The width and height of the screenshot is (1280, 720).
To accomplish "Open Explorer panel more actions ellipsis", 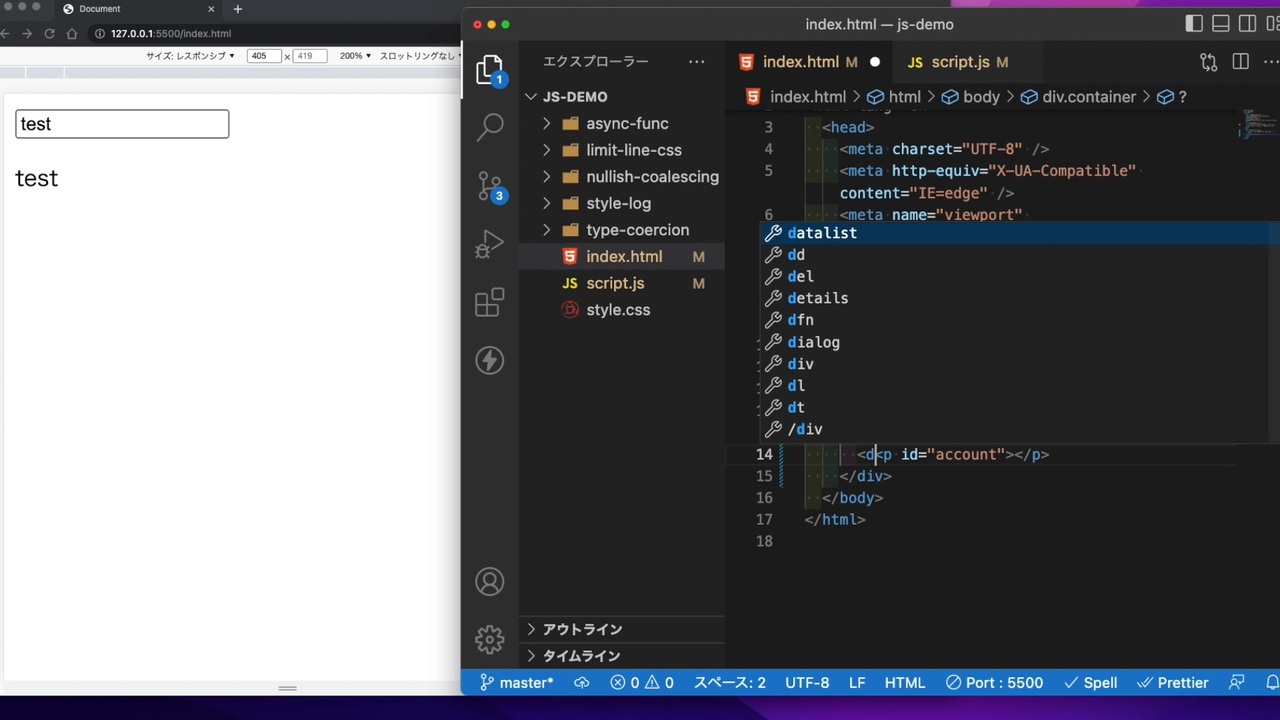I will point(696,62).
